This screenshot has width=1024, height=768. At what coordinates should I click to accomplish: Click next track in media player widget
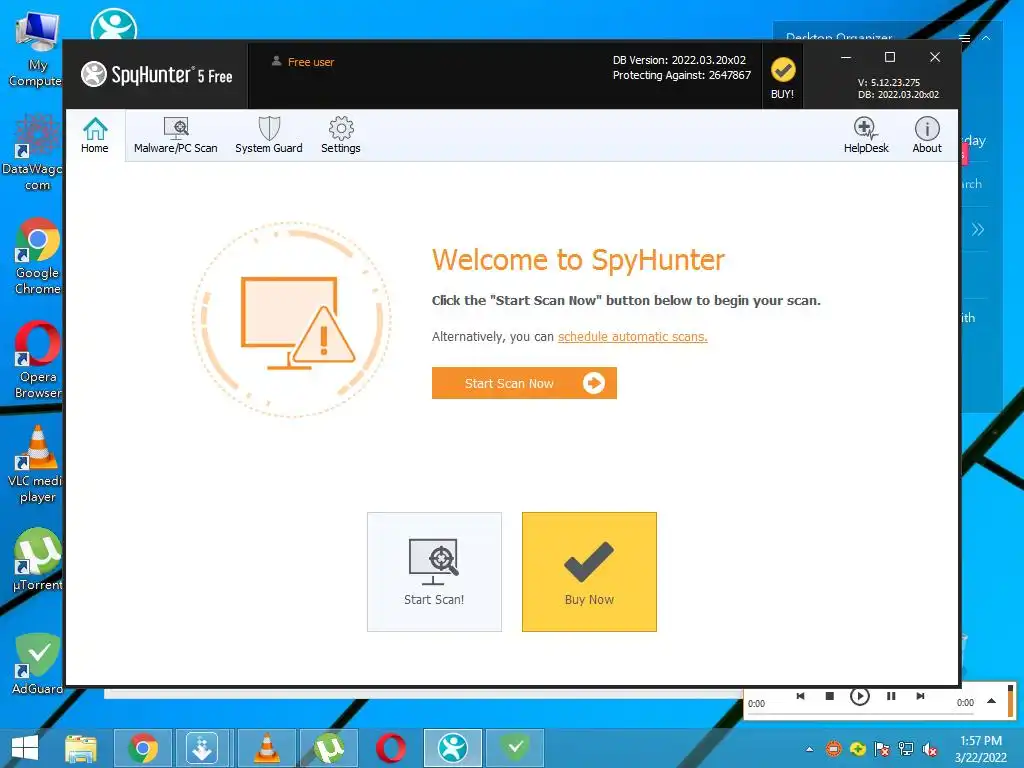[x=920, y=696]
